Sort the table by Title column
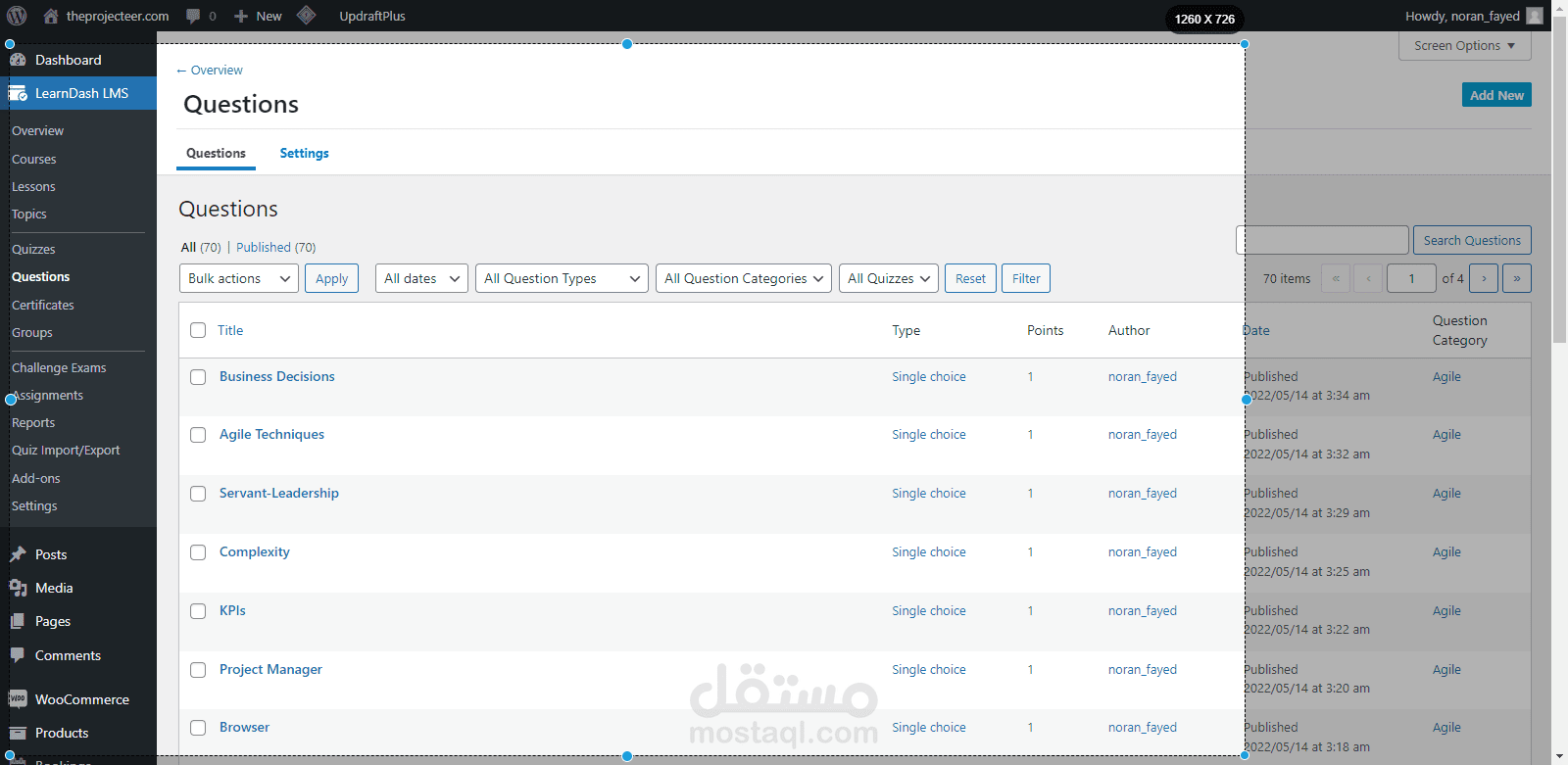The height and width of the screenshot is (765, 1568). click(230, 330)
